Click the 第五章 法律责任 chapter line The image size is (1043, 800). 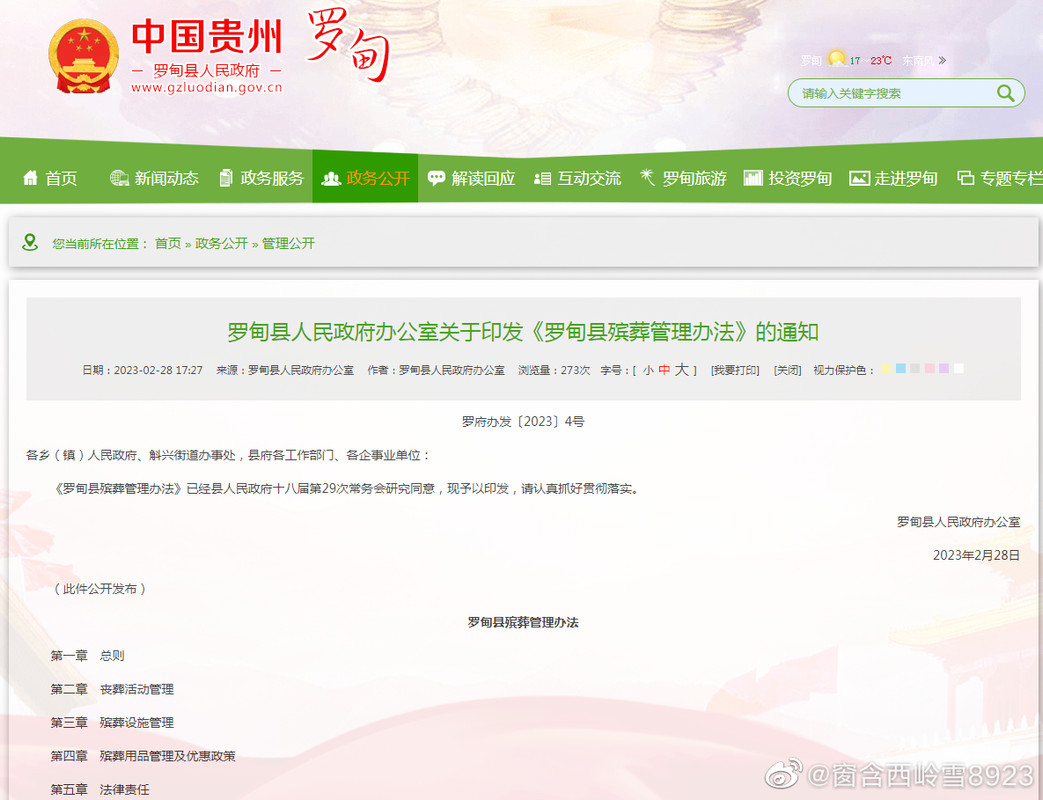coord(100,789)
